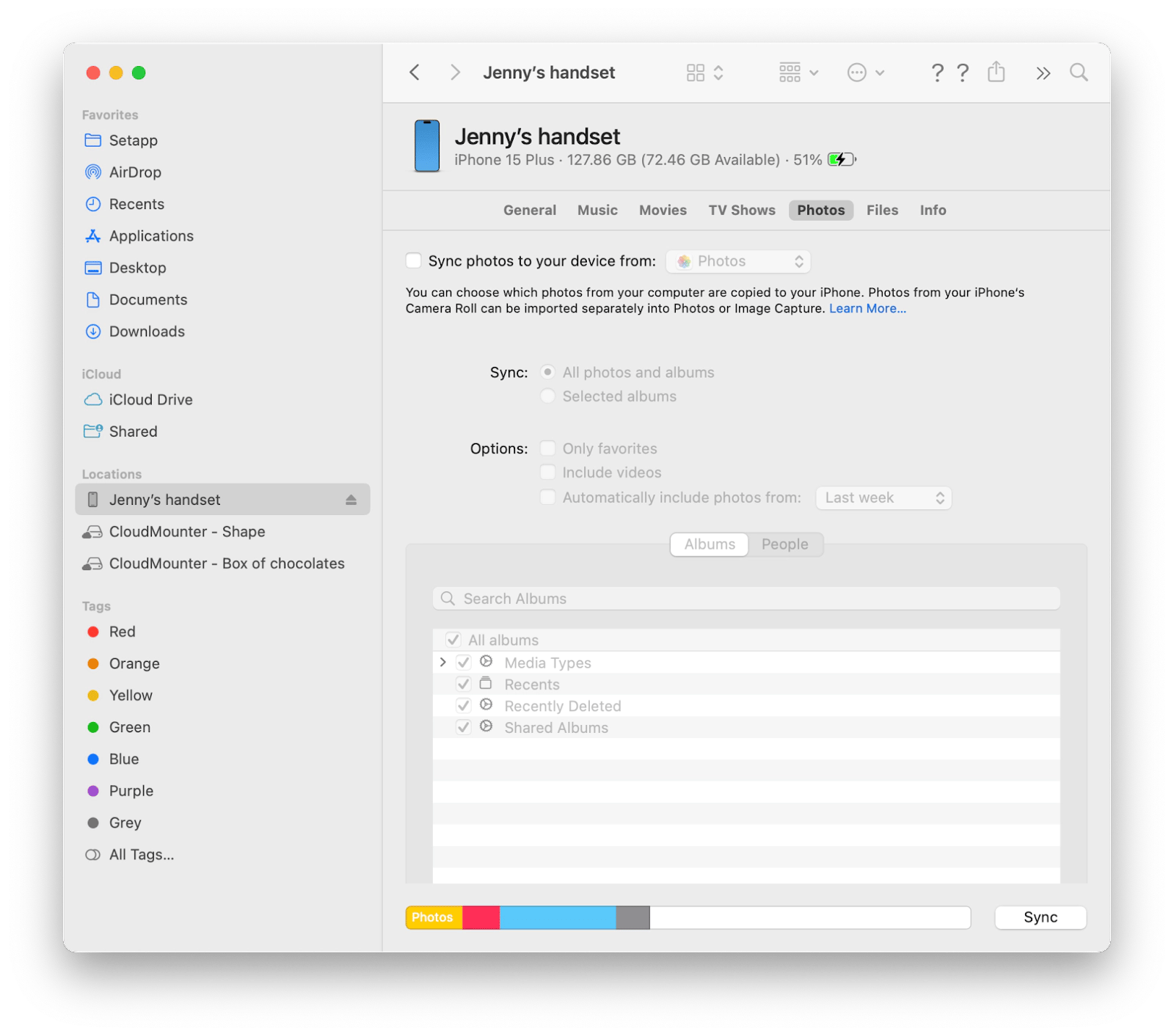Go back with the left chevron
This screenshot has width=1174, height=1036.
pos(415,72)
